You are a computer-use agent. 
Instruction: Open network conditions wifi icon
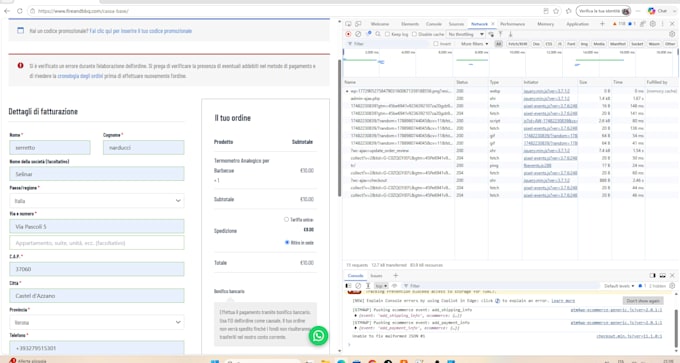coord(491,34)
